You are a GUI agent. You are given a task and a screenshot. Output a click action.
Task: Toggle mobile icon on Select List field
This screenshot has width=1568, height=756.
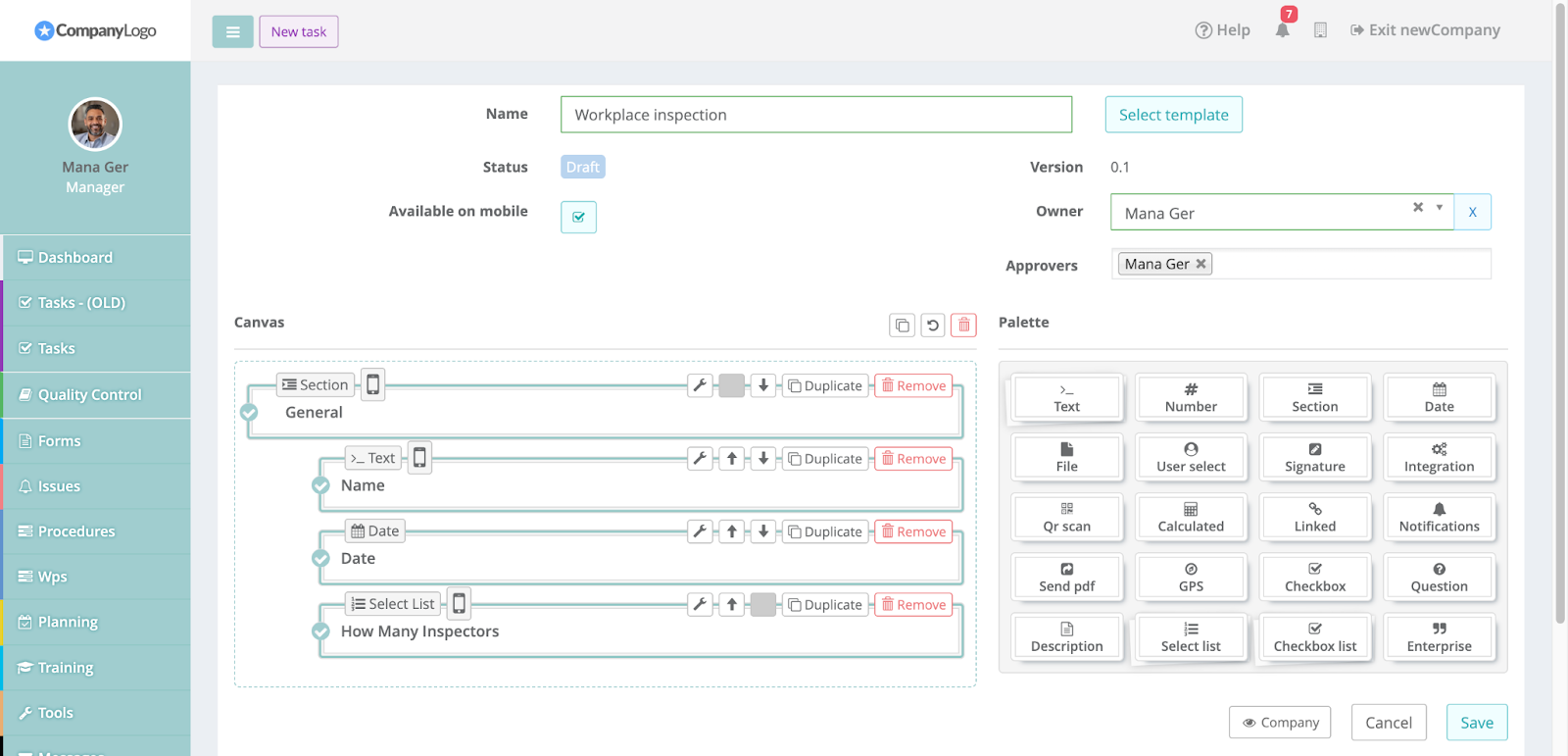pos(459,603)
